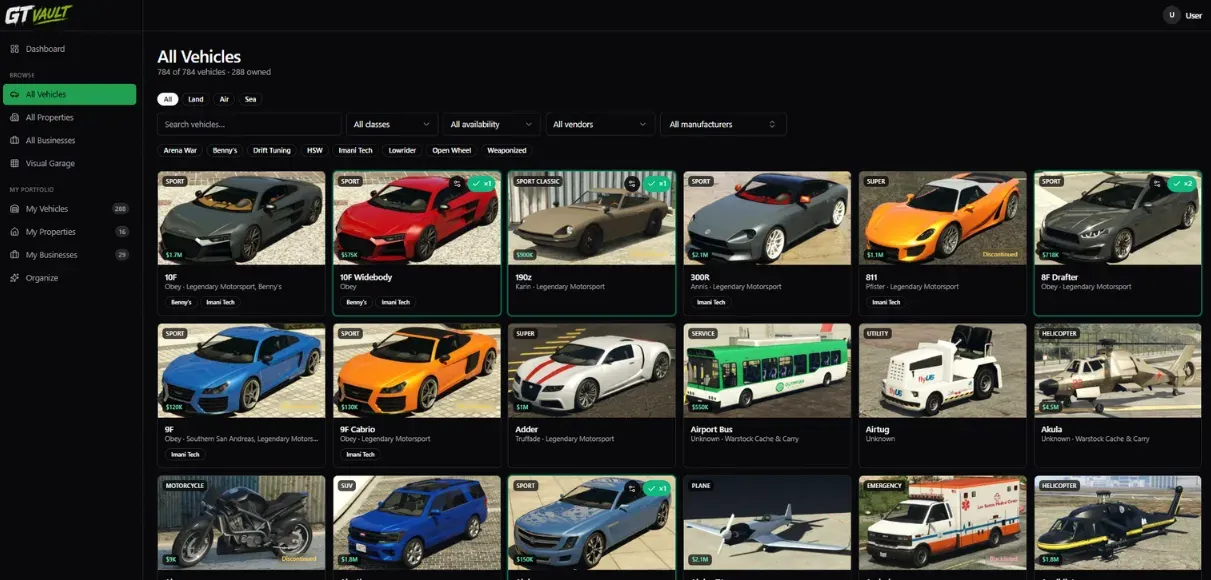Image resolution: width=1211 pixels, height=580 pixels.
Task: Focus the Search vehicles field
Action: click(x=249, y=124)
